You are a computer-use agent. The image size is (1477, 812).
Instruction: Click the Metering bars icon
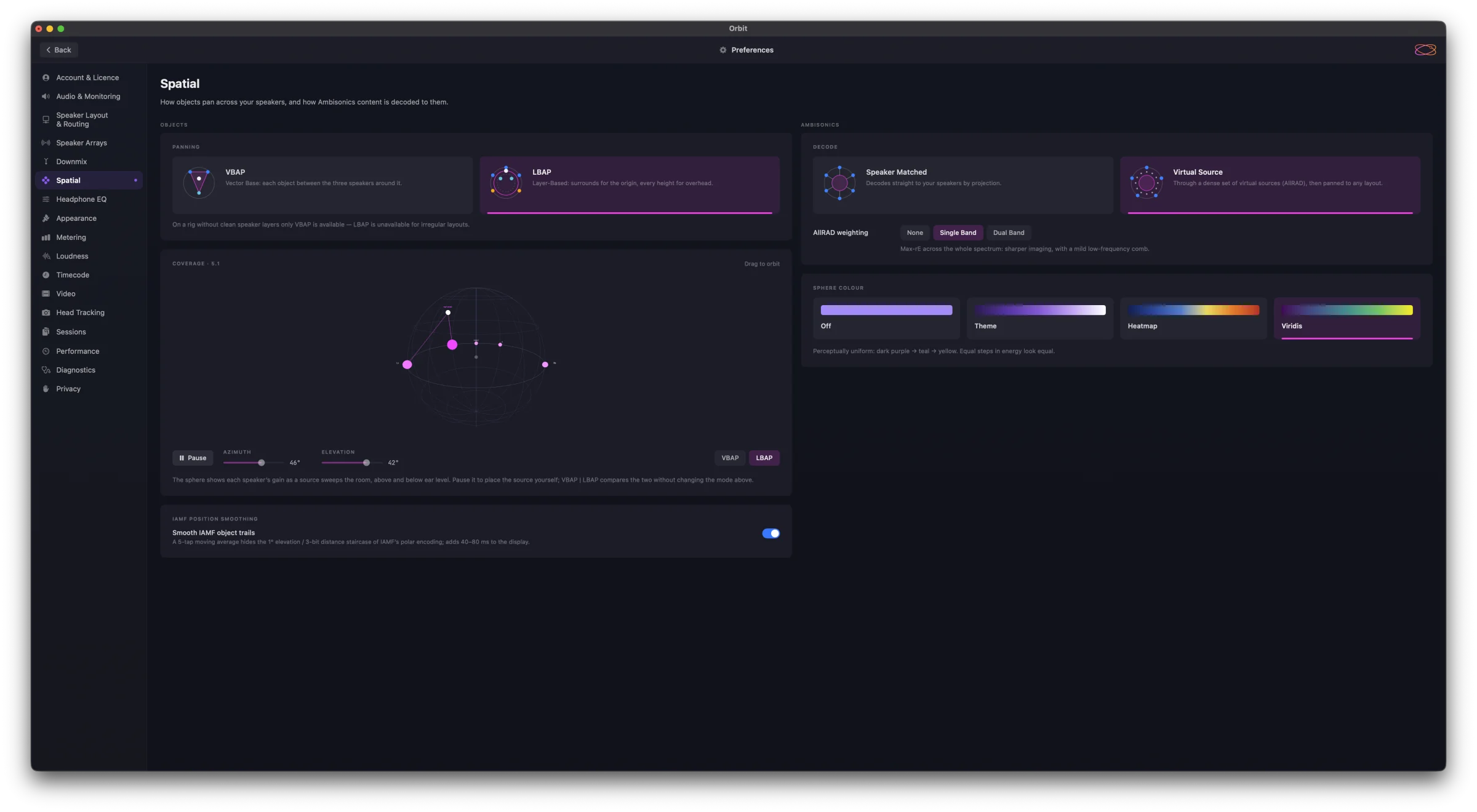point(46,237)
